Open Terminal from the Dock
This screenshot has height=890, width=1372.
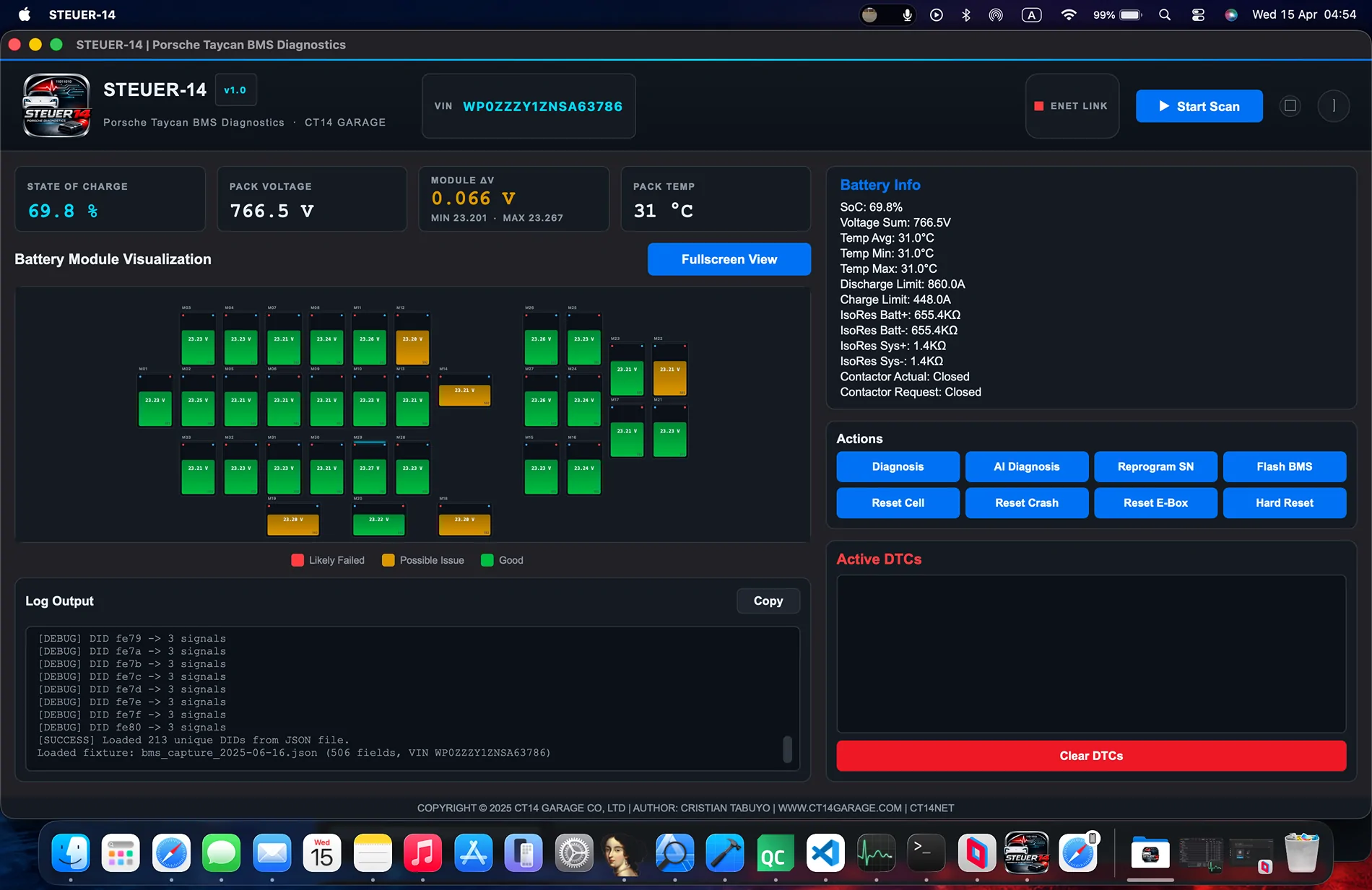[x=926, y=853]
